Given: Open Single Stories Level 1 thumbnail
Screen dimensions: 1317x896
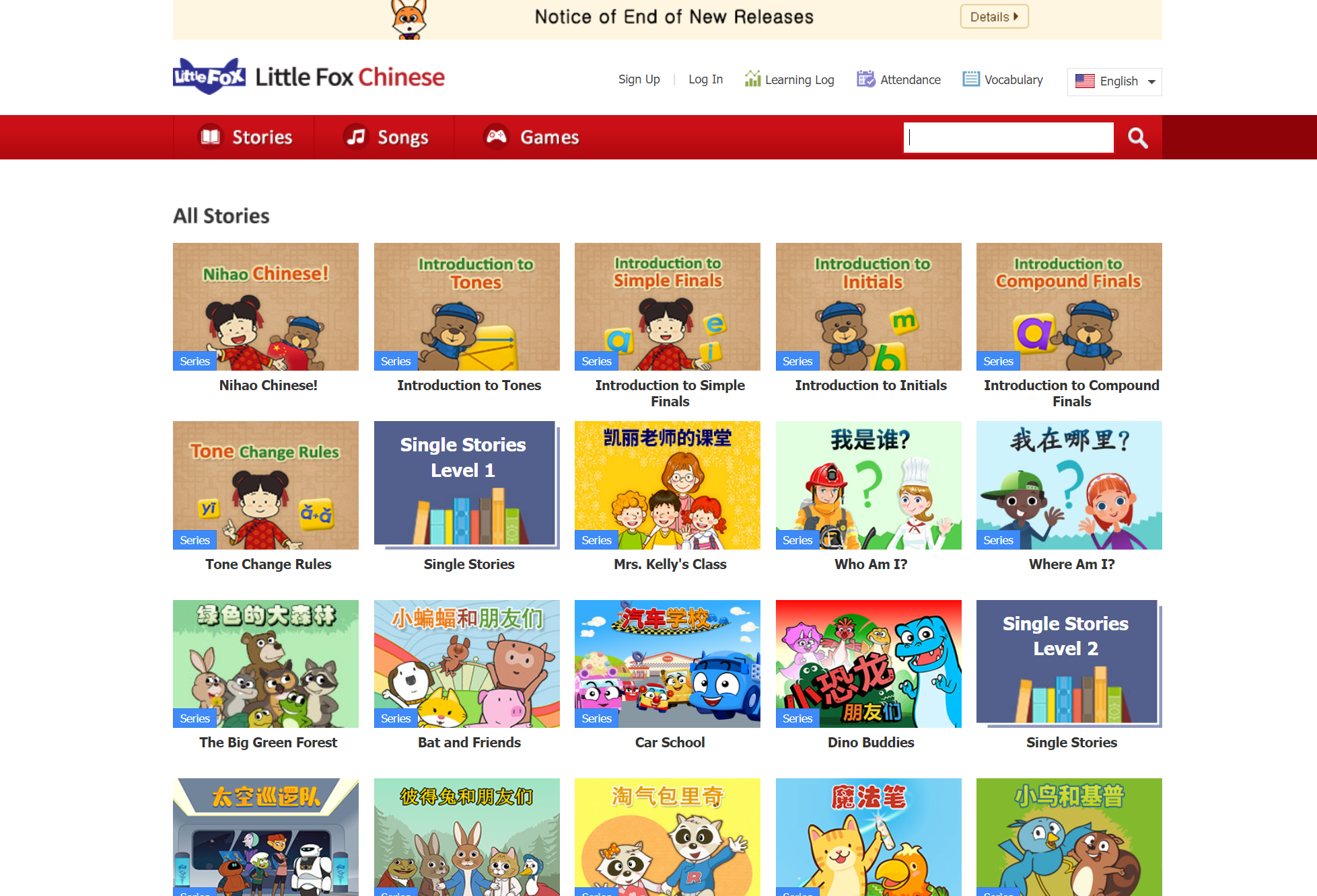Looking at the screenshot, I should [x=466, y=484].
